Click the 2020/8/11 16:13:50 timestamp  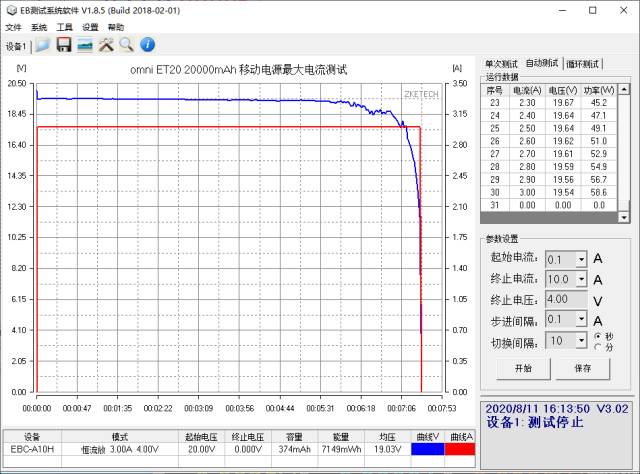[537, 409]
